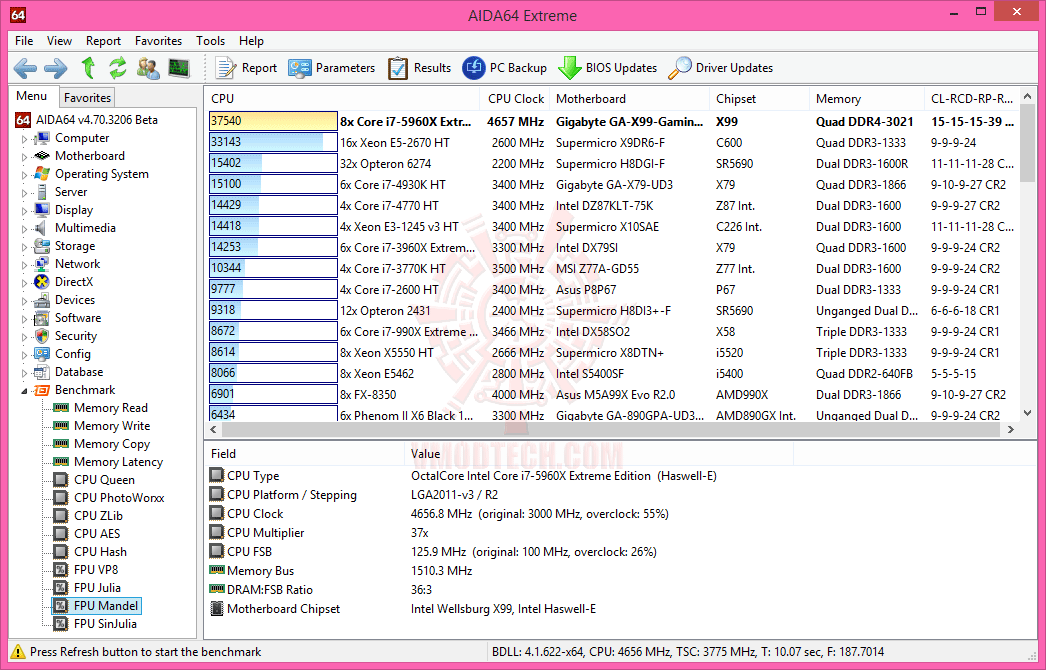Viewport: 1046px width, 670px height.
Task: Open the CPU Hash benchmark
Action: [100, 553]
